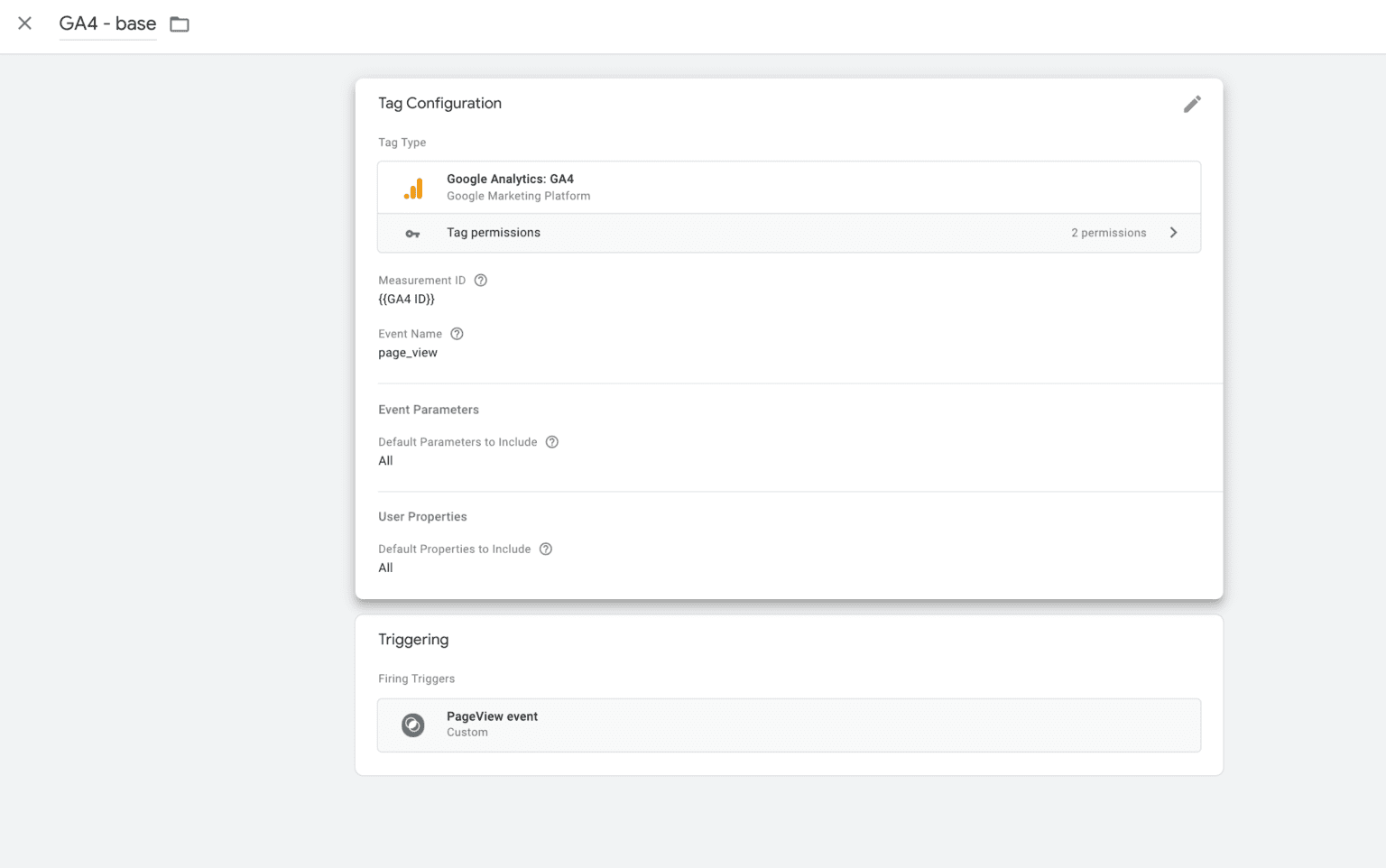This screenshot has height=868, width=1386.
Task: Click the key icon for Tag permissions
Action: pyautogui.click(x=412, y=234)
